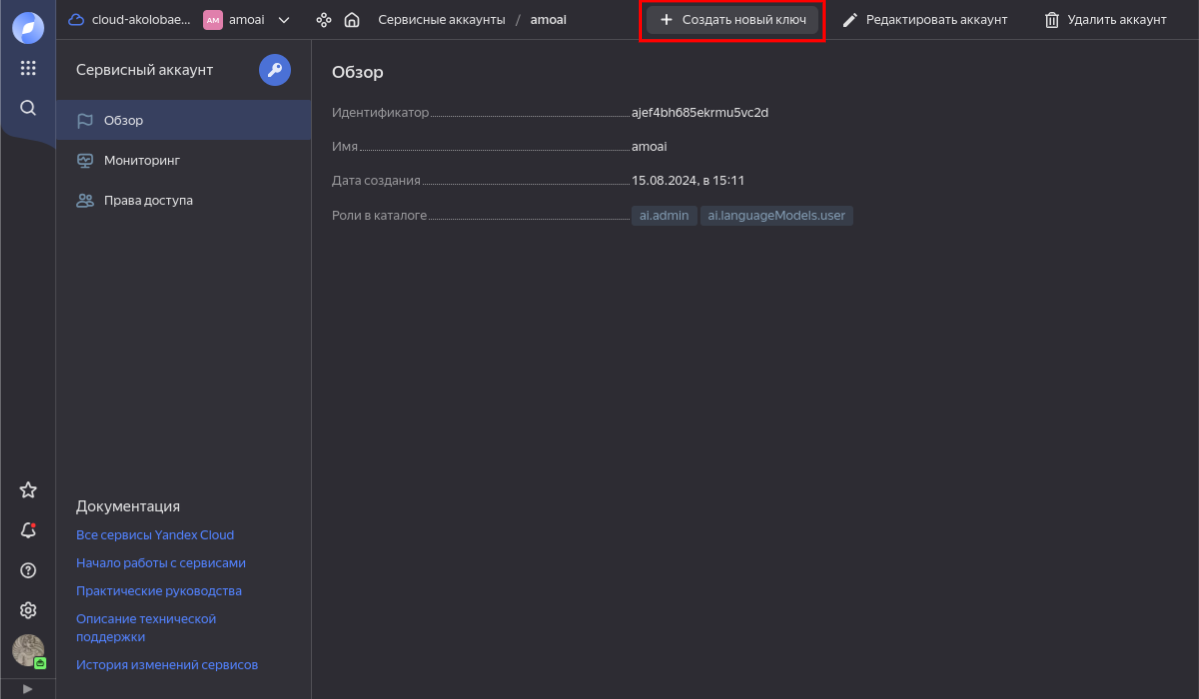Click the Сервисные аккаунты breadcrumb
Image resolution: width=1199 pixels, height=699 pixels.
tap(441, 20)
